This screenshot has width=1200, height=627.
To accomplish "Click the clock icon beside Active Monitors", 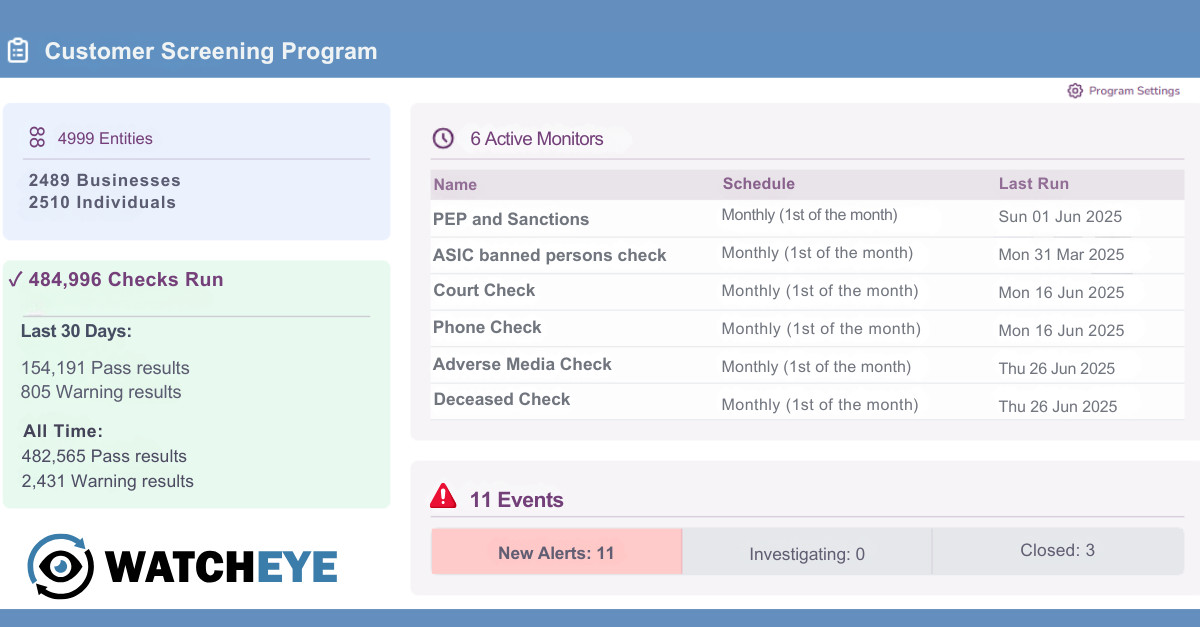I will click(443, 139).
